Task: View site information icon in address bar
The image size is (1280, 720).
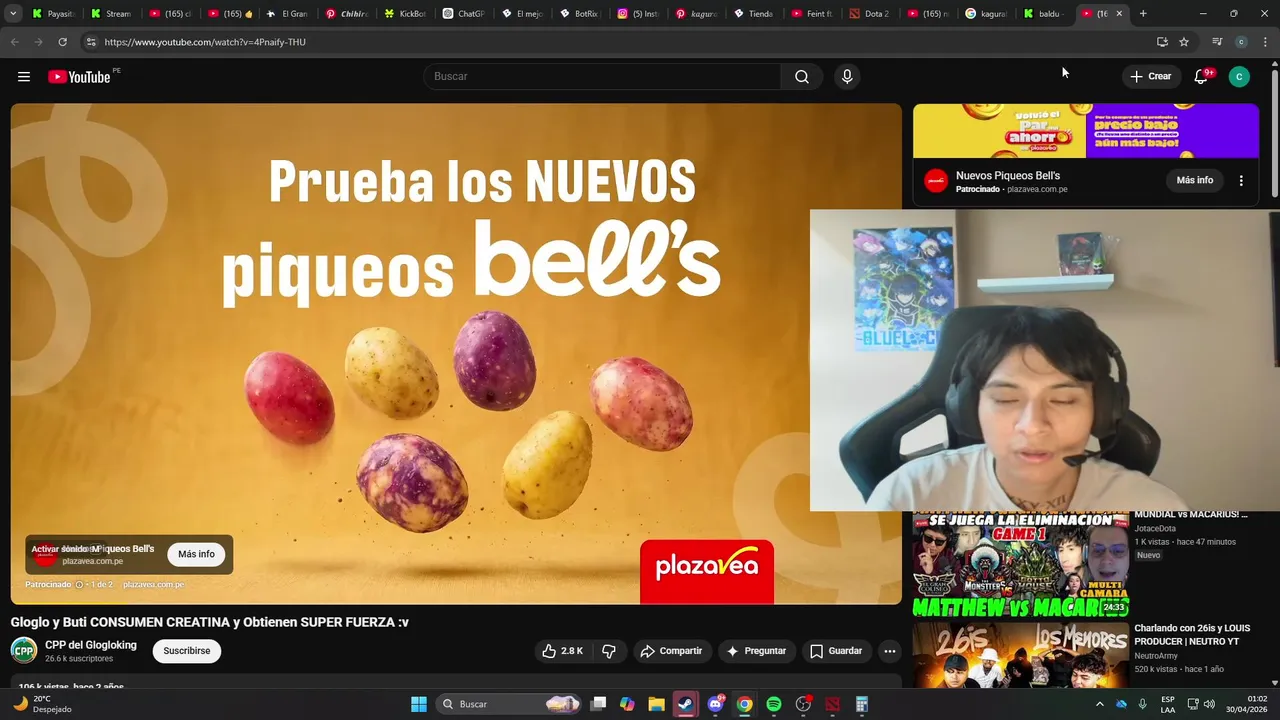Action: click(x=90, y=42)
